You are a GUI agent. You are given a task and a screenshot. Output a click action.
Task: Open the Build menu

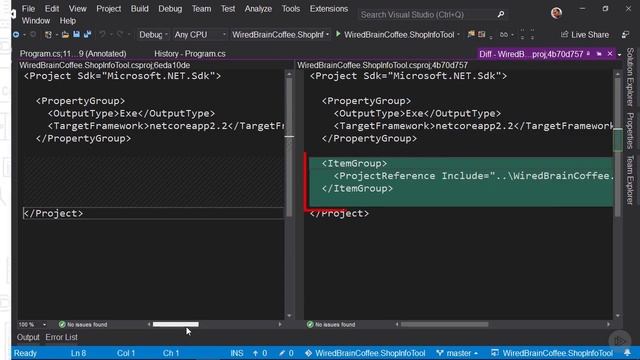(x=140, y=9)
